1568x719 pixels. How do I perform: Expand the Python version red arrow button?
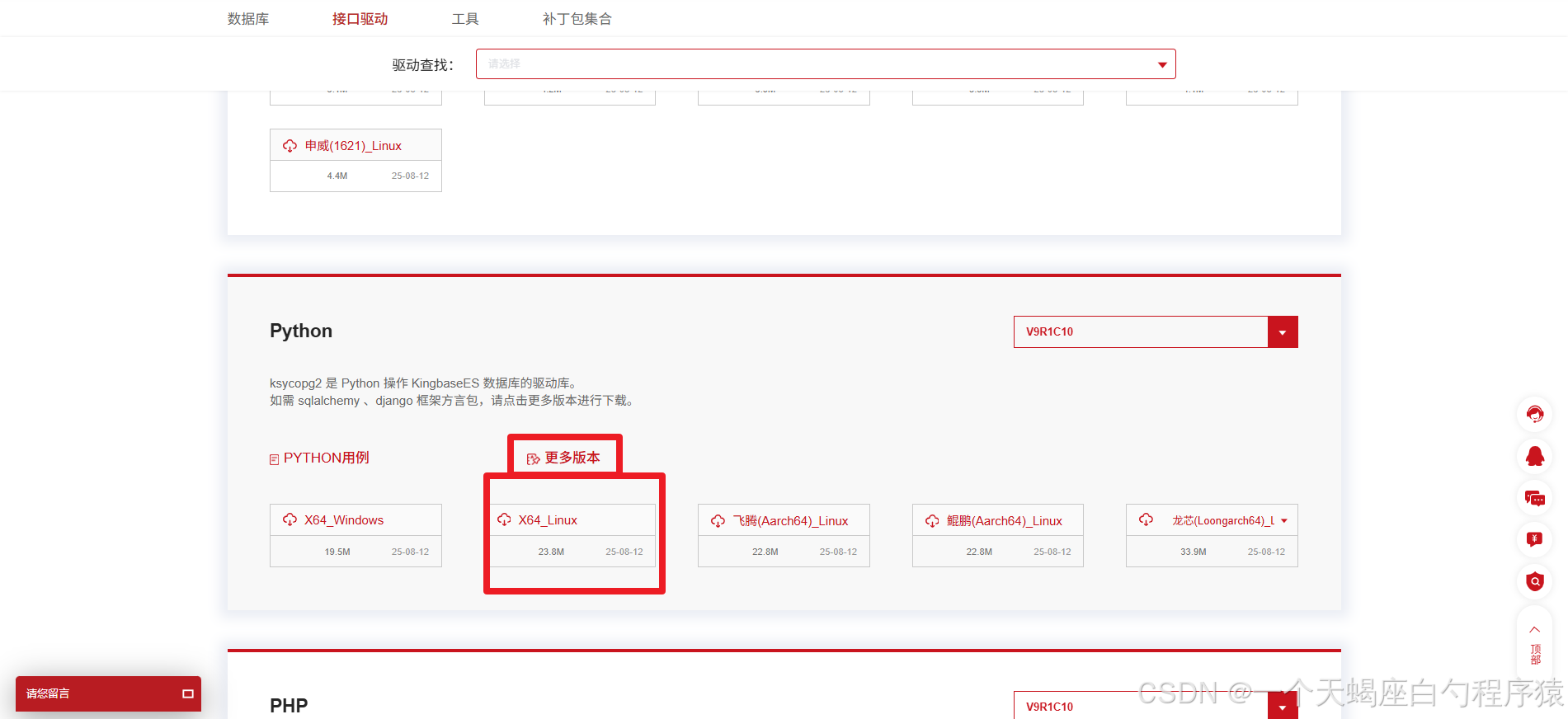[x=1283, y=331]
